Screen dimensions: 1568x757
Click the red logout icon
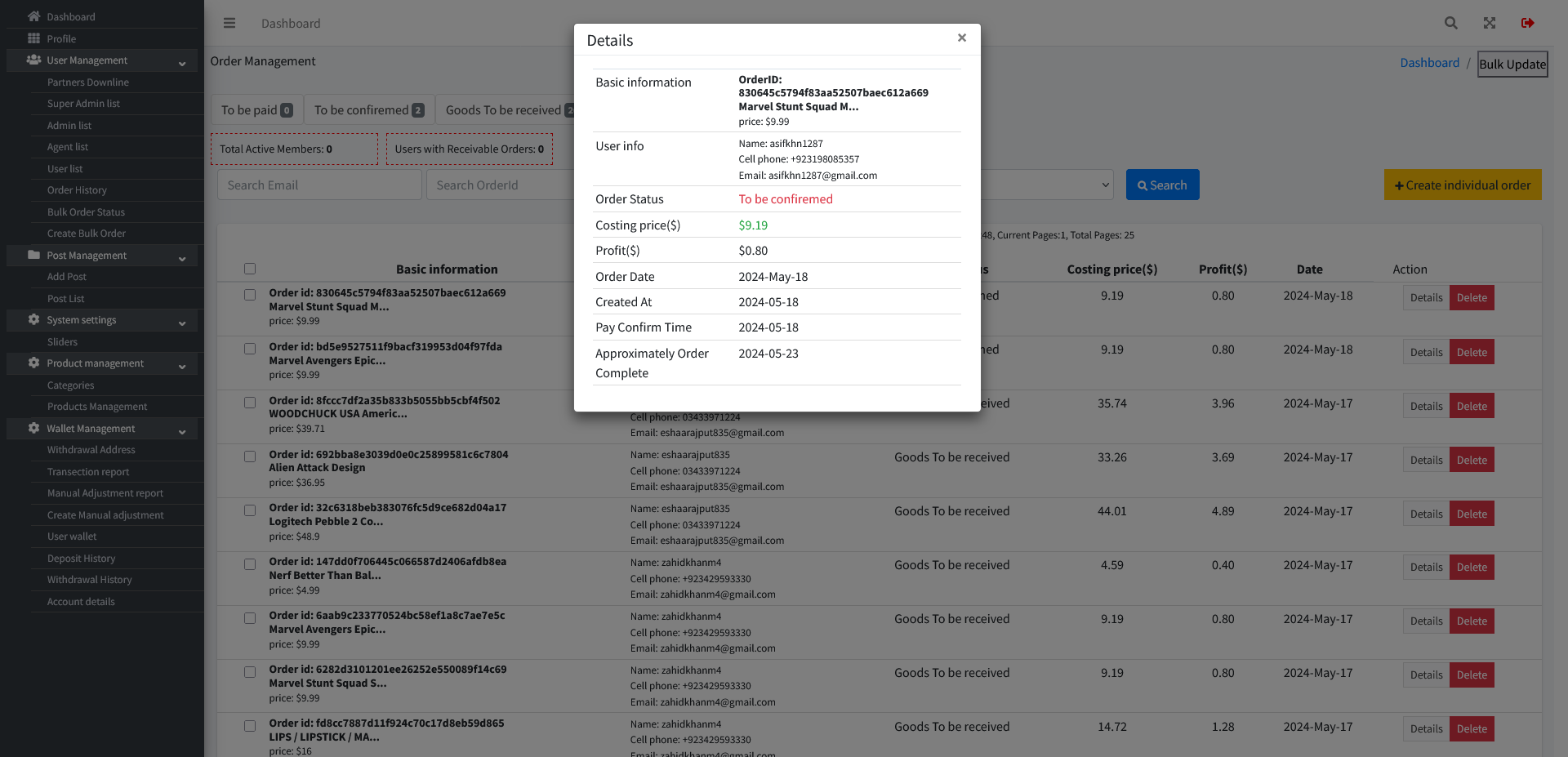pos(1527,23)
